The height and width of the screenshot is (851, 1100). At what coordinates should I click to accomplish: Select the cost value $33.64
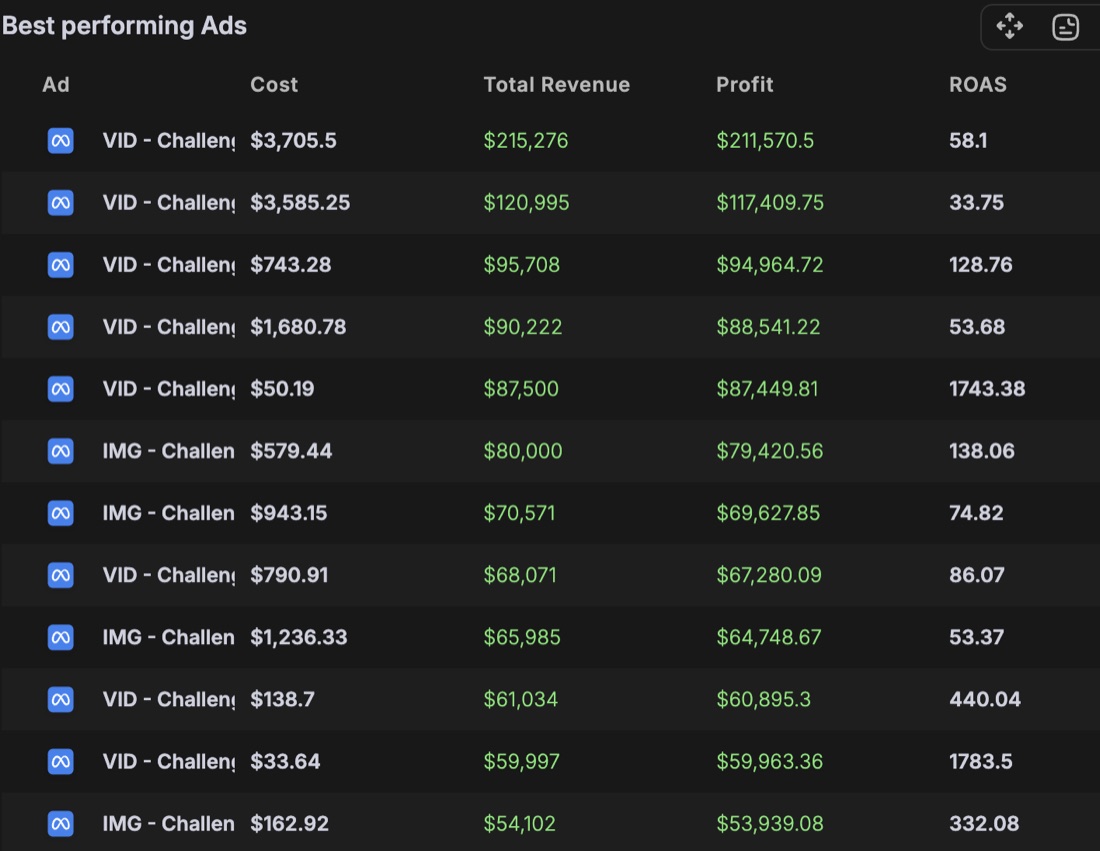tap(285, 761)
